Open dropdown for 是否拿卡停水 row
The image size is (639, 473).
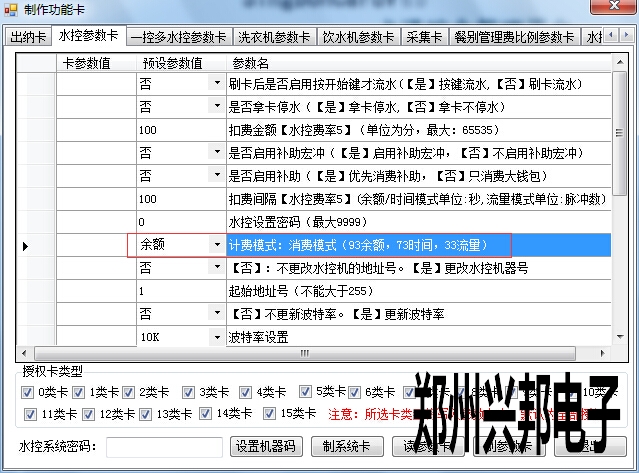(x=216, y=106)
